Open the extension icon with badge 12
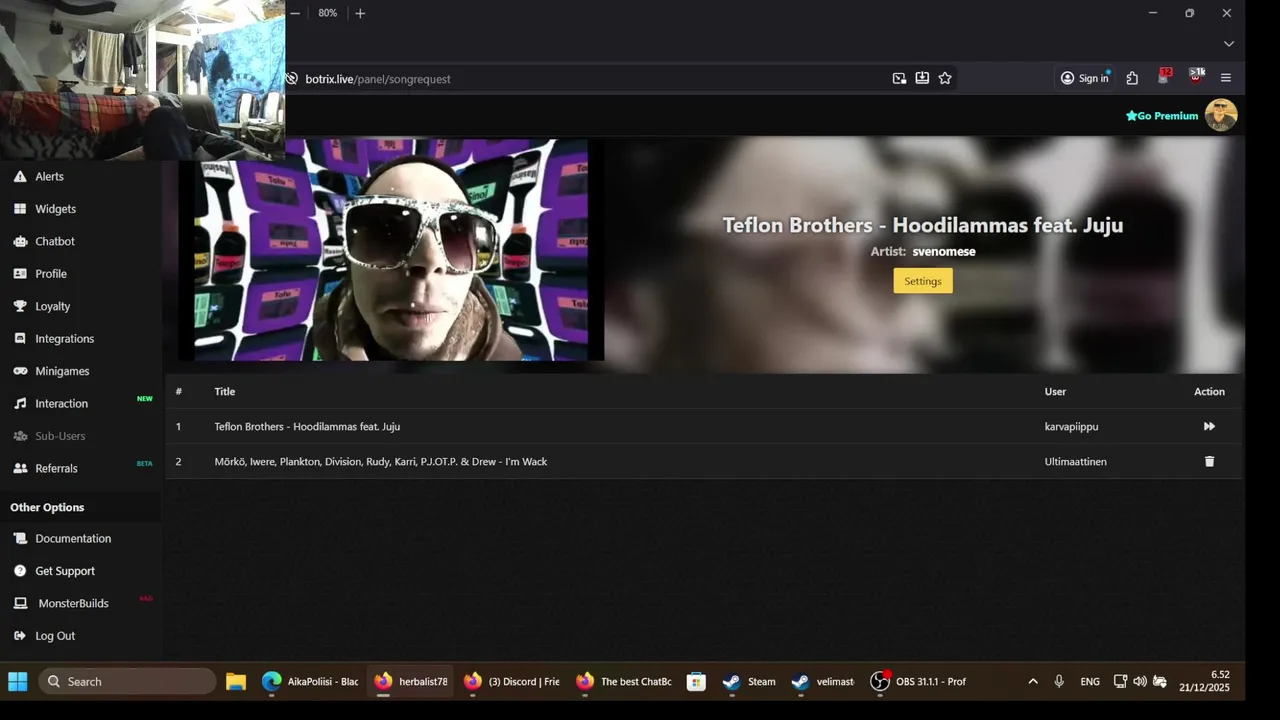 [1164, 77]
